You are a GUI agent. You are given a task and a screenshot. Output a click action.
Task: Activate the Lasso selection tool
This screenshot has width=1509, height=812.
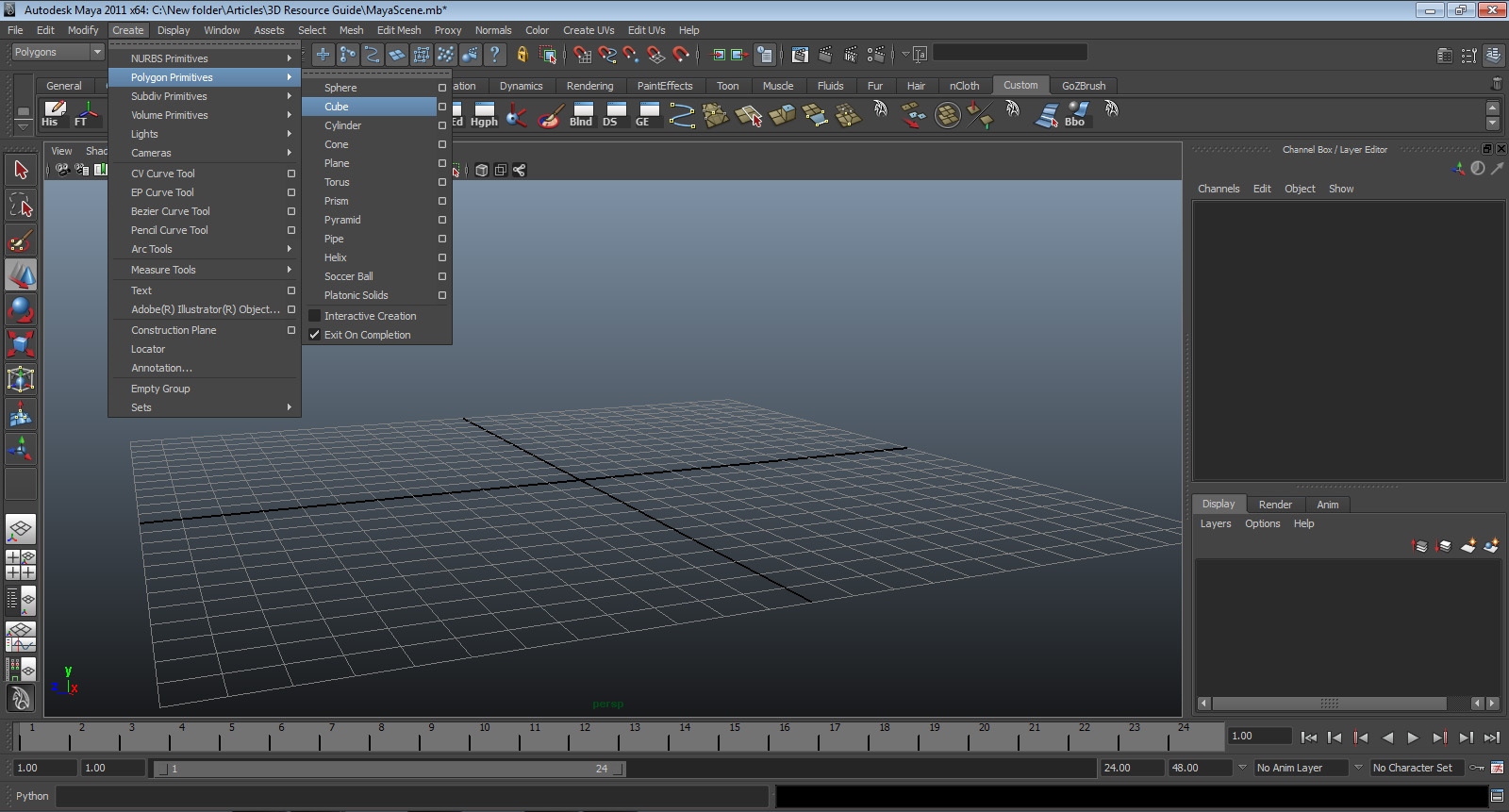(x=21, y=205)
